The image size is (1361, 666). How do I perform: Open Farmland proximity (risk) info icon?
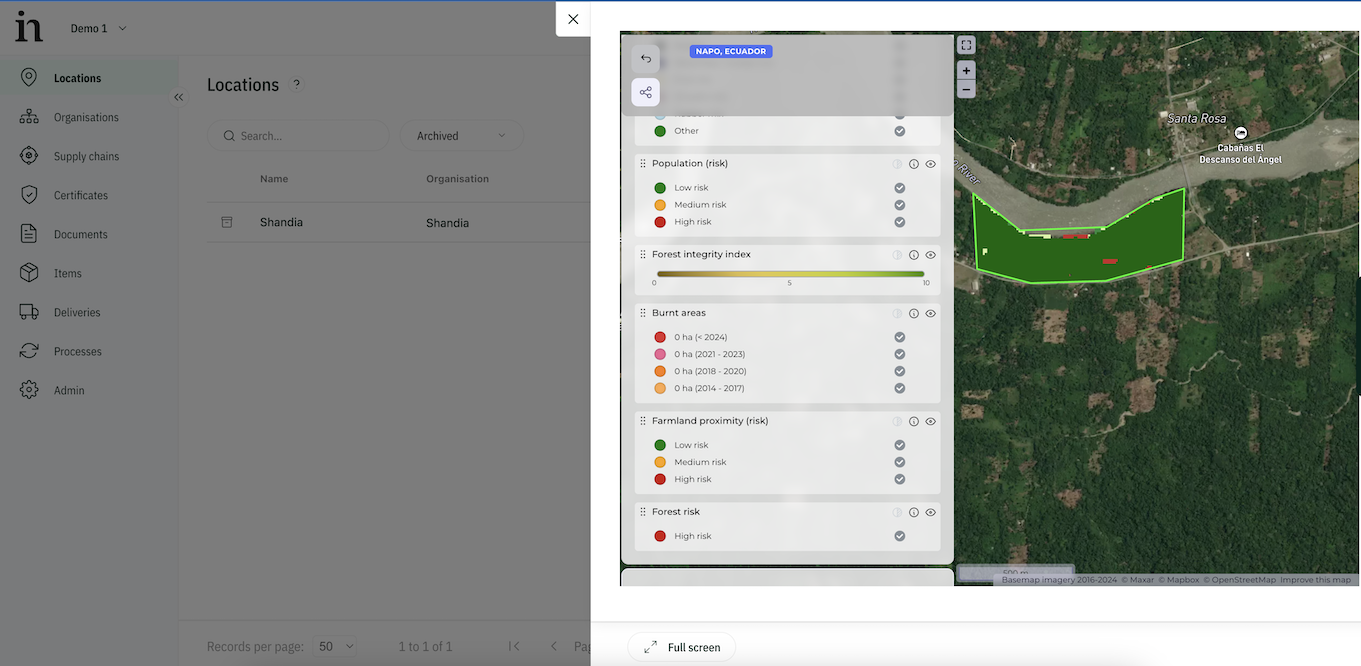coord(914,422)
